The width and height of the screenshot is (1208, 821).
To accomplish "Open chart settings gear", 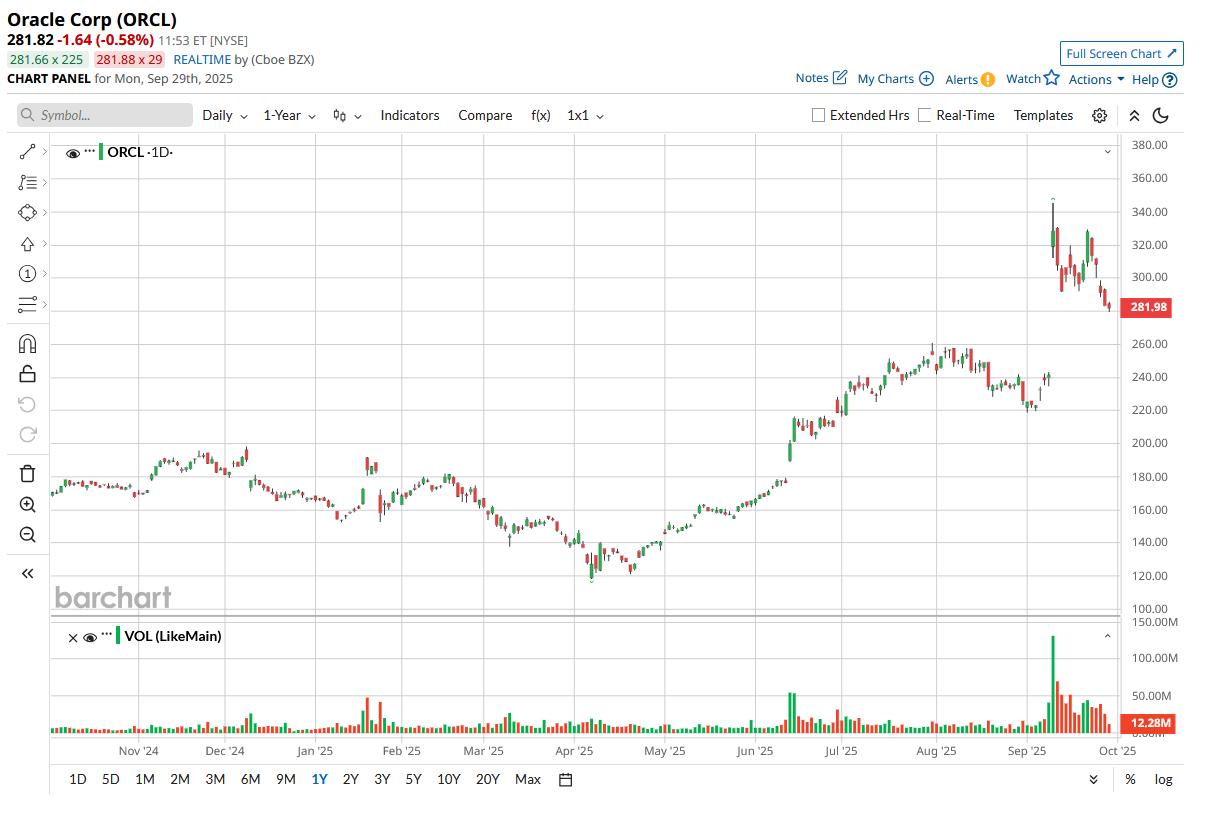I will [1099, 115].
